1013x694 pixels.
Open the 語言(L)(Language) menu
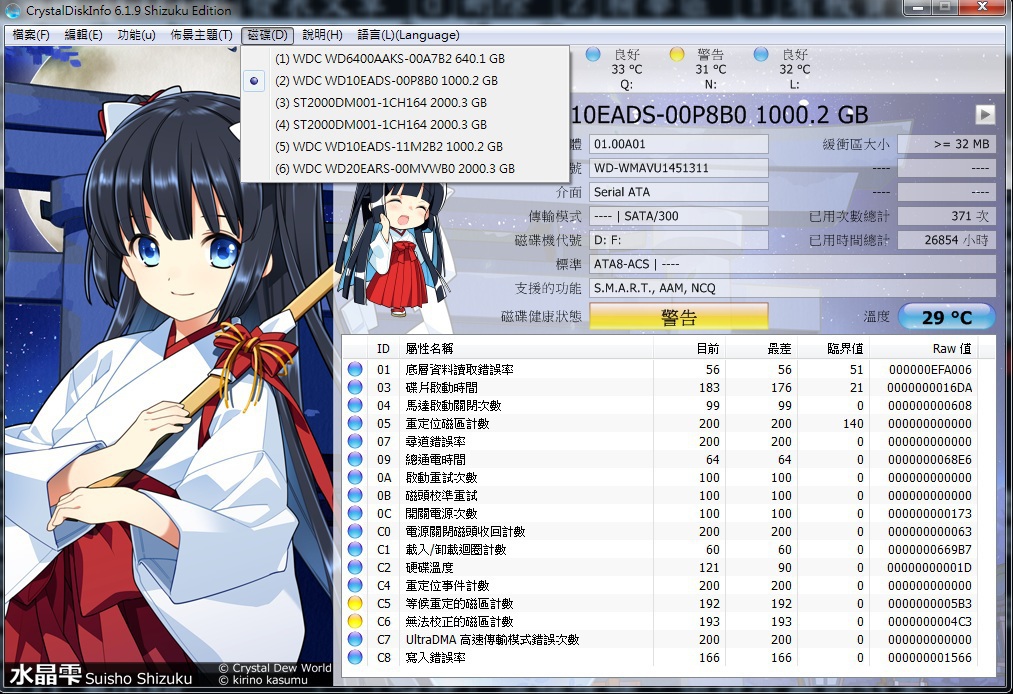coord(408,35)
